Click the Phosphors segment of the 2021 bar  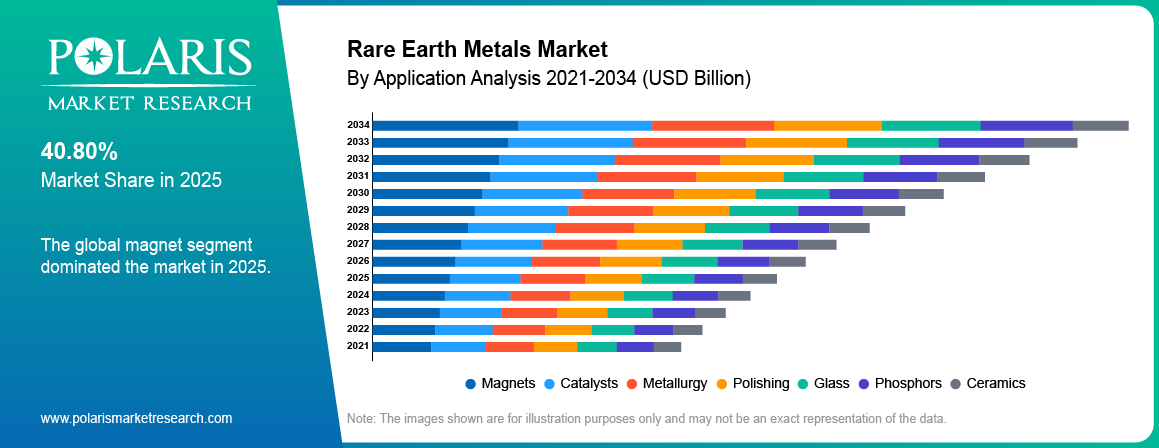635,347
